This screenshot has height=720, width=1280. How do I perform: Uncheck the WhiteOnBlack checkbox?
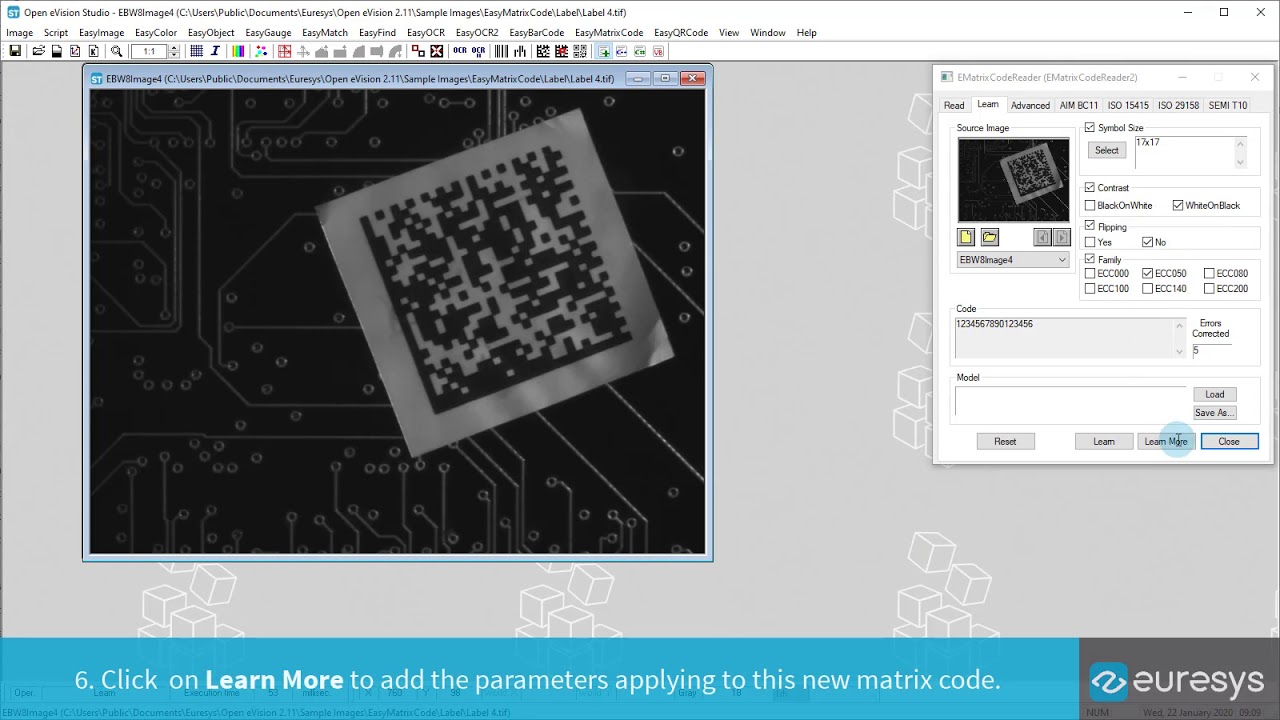pyautogui.click(x=1178, y=205)
